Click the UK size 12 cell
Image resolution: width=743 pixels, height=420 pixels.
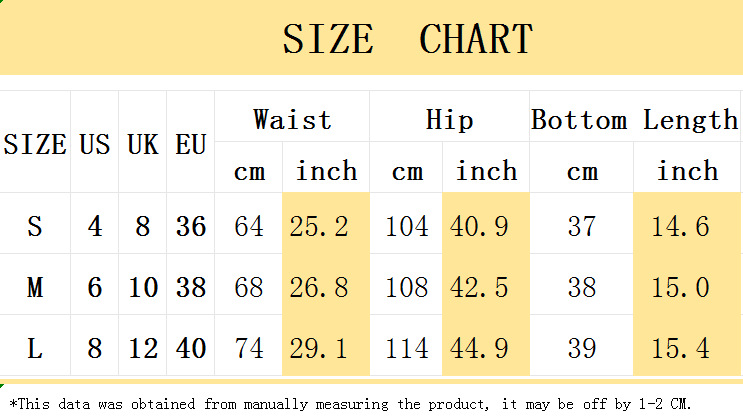point(143,349)
